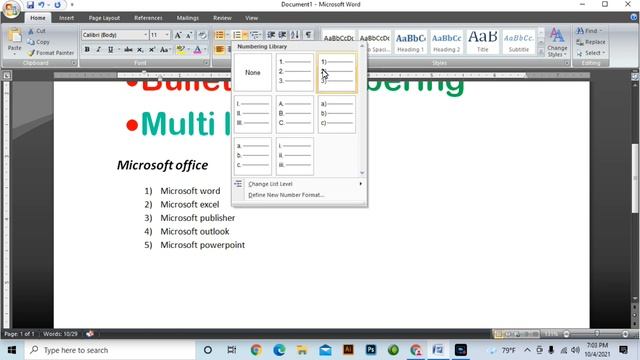The height and width of the screenshot is (360, 640).
Task: Apply the Heading 2 style
Action: click(447, 42)
